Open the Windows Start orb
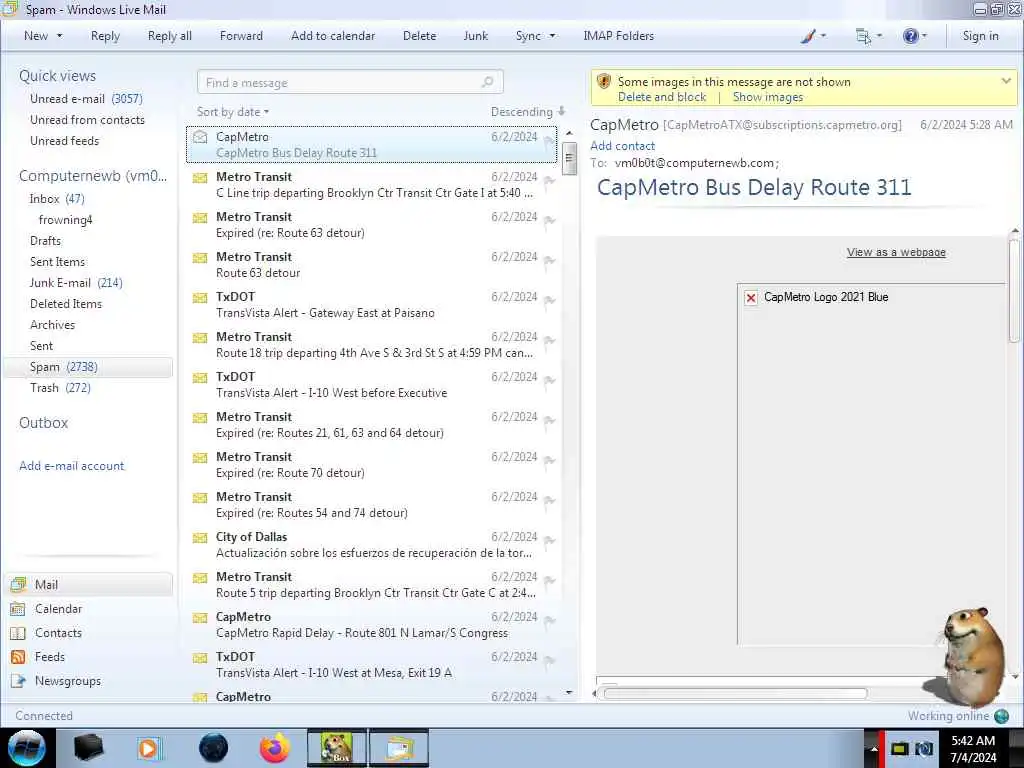This screenshot has height=768, width=1024. coord(27,748)
